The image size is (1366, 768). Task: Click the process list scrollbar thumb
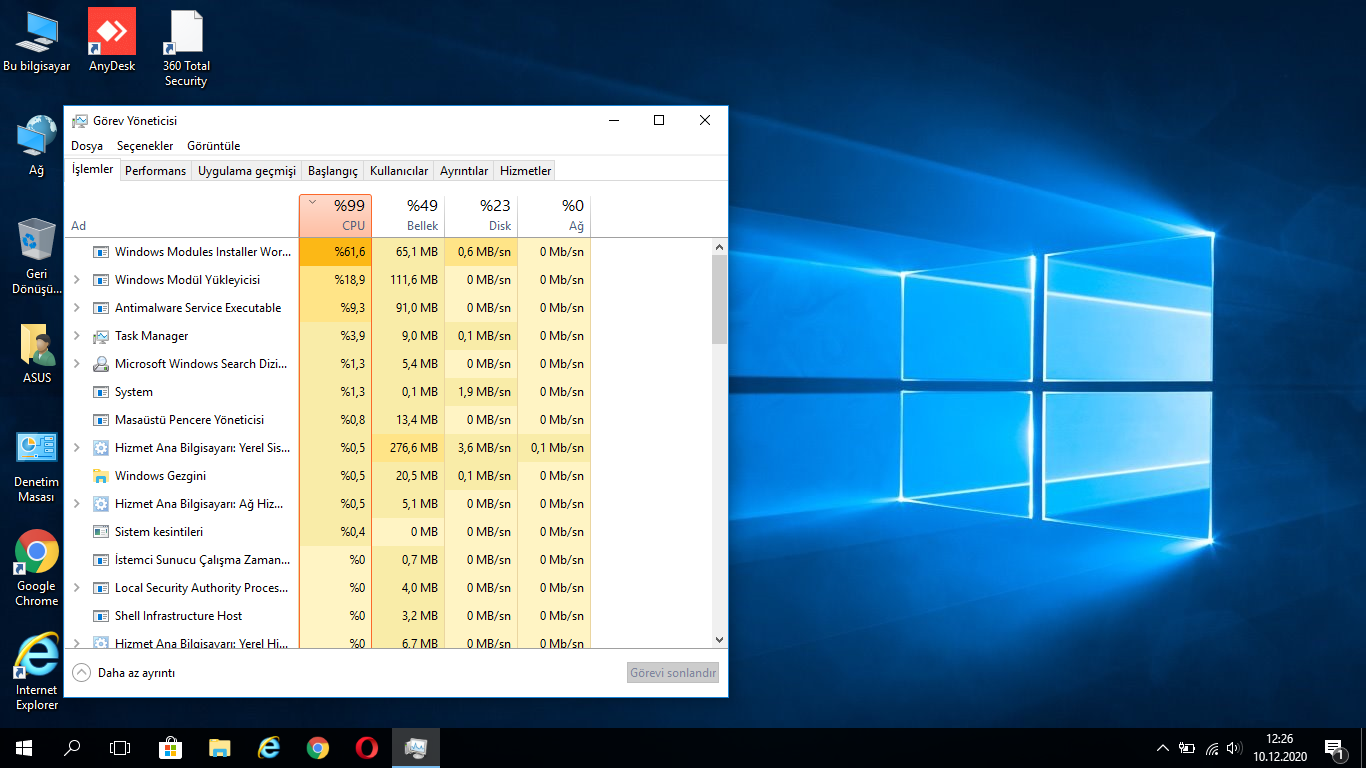click(x=720, y=299)
